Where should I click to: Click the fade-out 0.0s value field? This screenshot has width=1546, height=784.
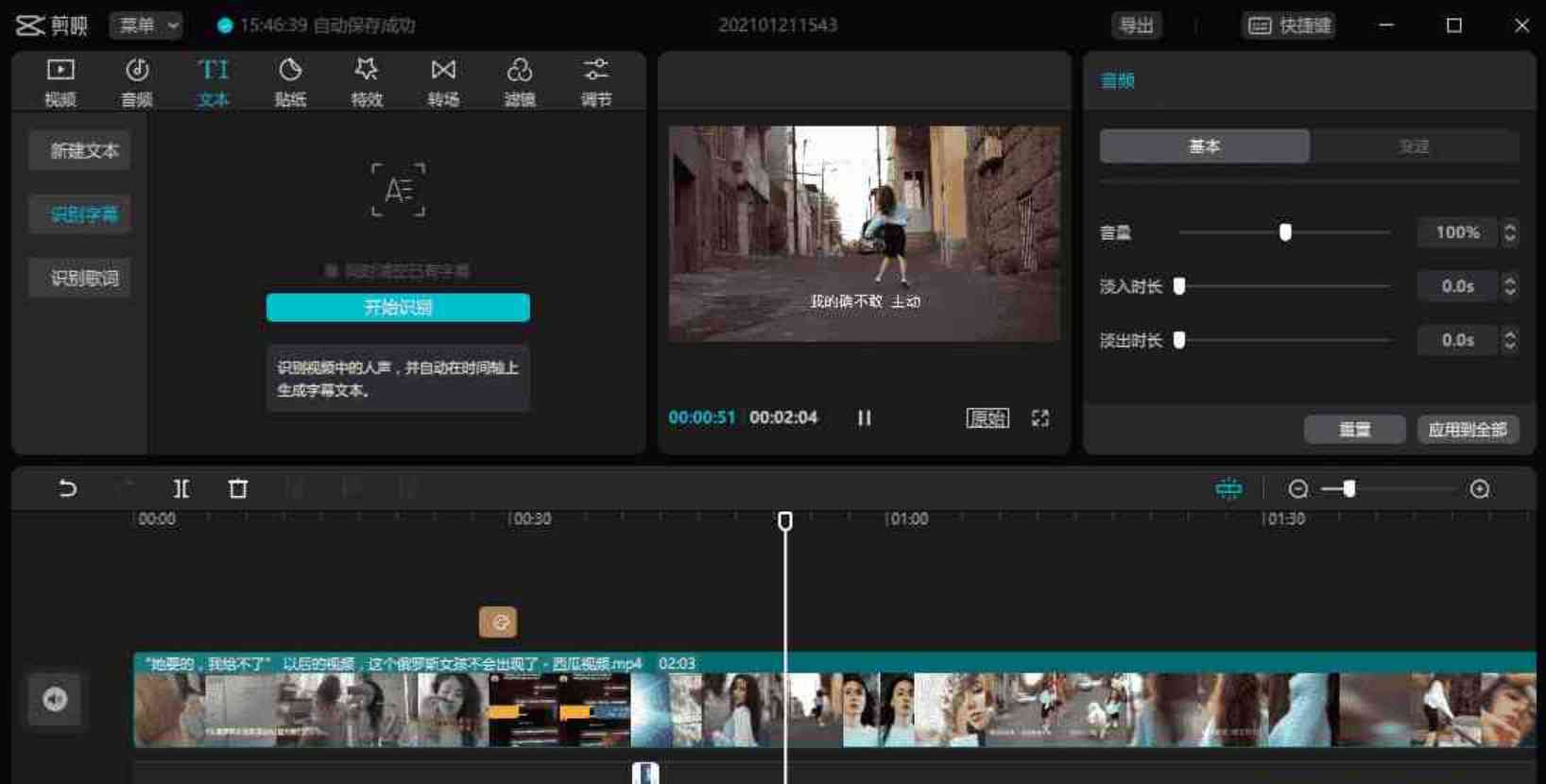tap(1458, 340)
